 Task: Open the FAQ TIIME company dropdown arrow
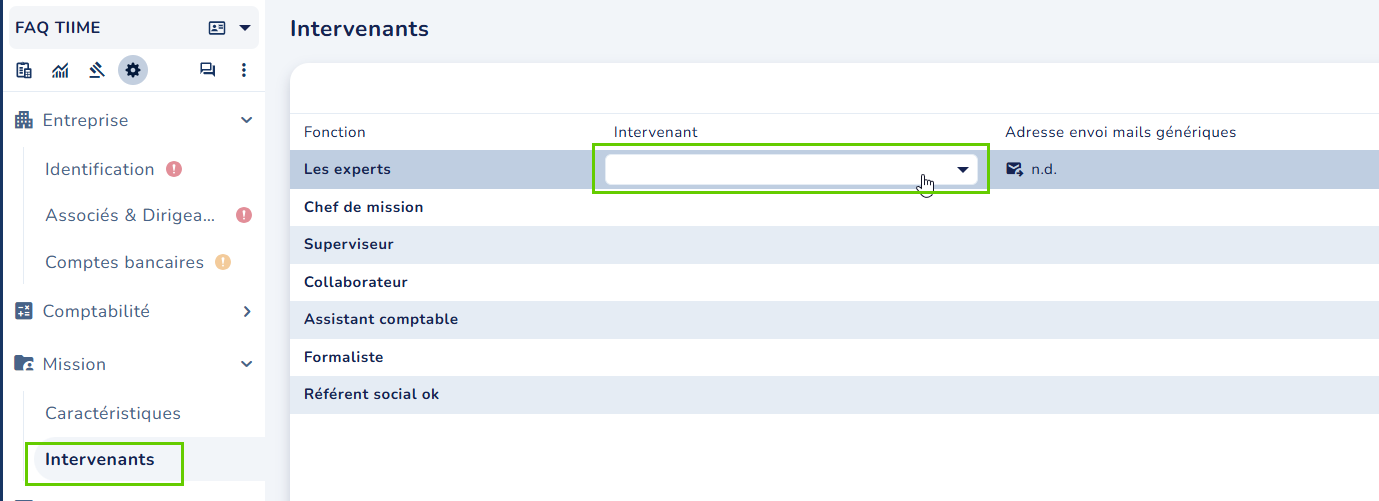click(245, 28)
